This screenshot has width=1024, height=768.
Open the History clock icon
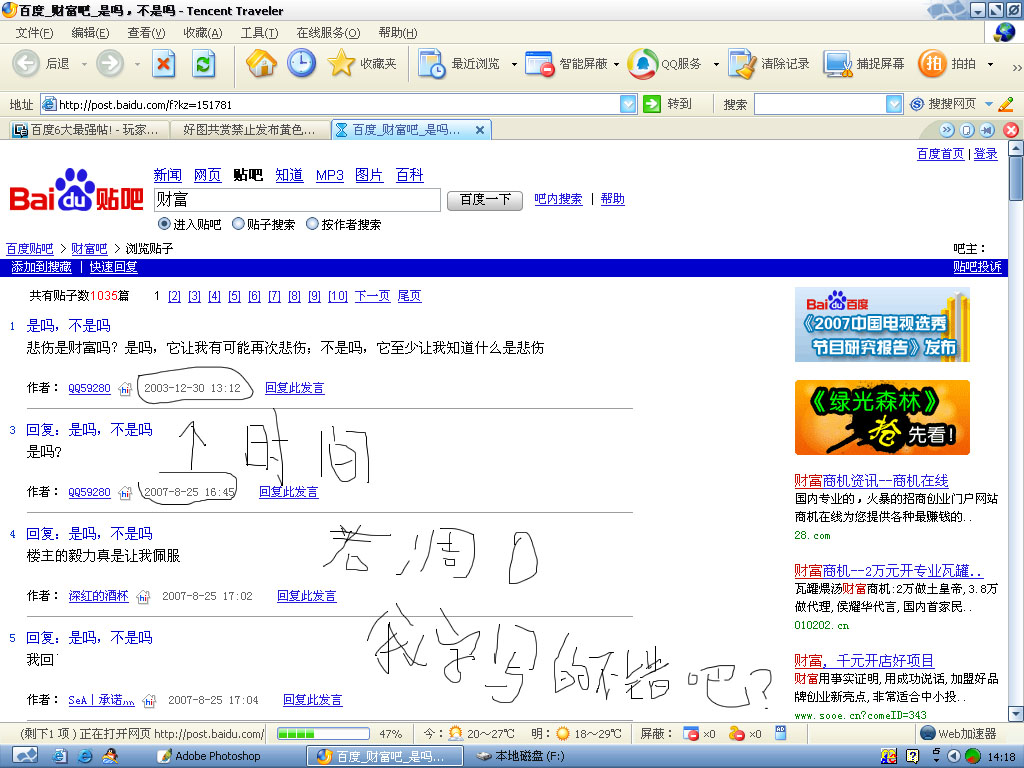click(301, 64)
